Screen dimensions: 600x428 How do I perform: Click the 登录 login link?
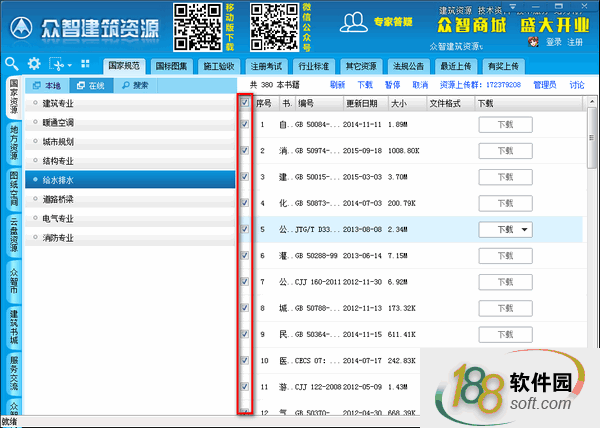pyautogui.click(x=554, y=42)
